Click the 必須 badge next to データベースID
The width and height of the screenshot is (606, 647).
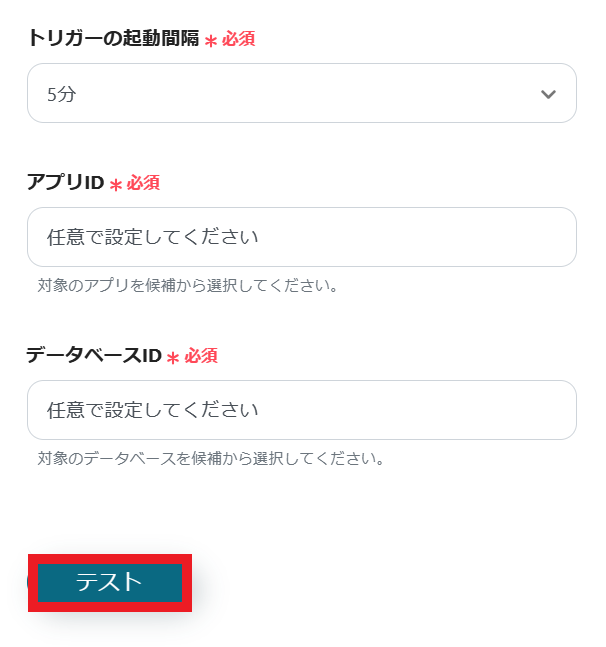tap(201, 356)
